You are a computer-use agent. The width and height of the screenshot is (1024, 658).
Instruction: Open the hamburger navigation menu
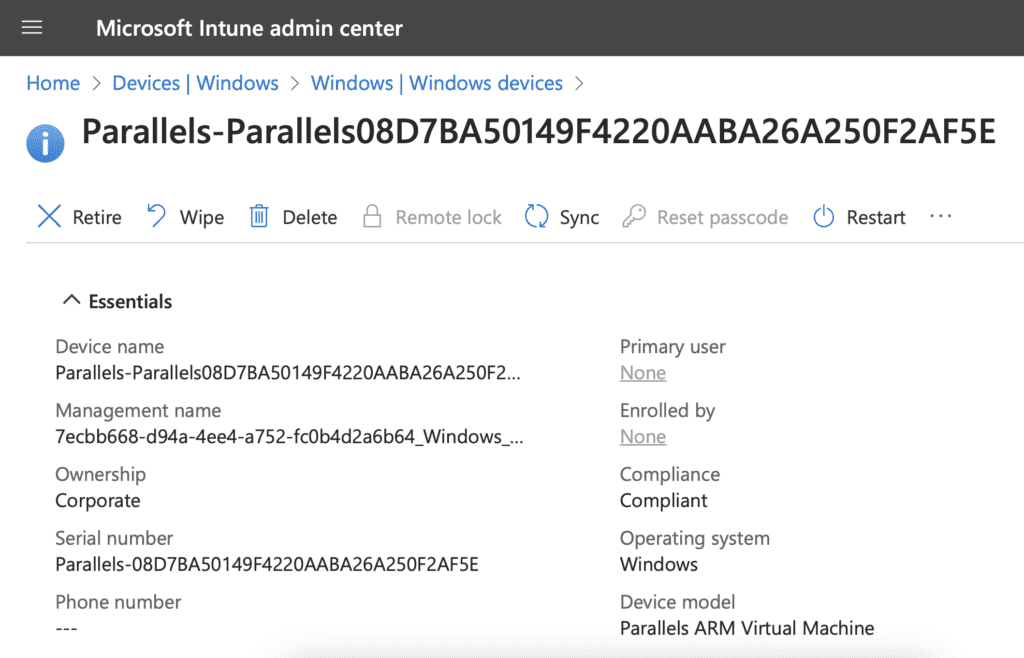point(32,28)
